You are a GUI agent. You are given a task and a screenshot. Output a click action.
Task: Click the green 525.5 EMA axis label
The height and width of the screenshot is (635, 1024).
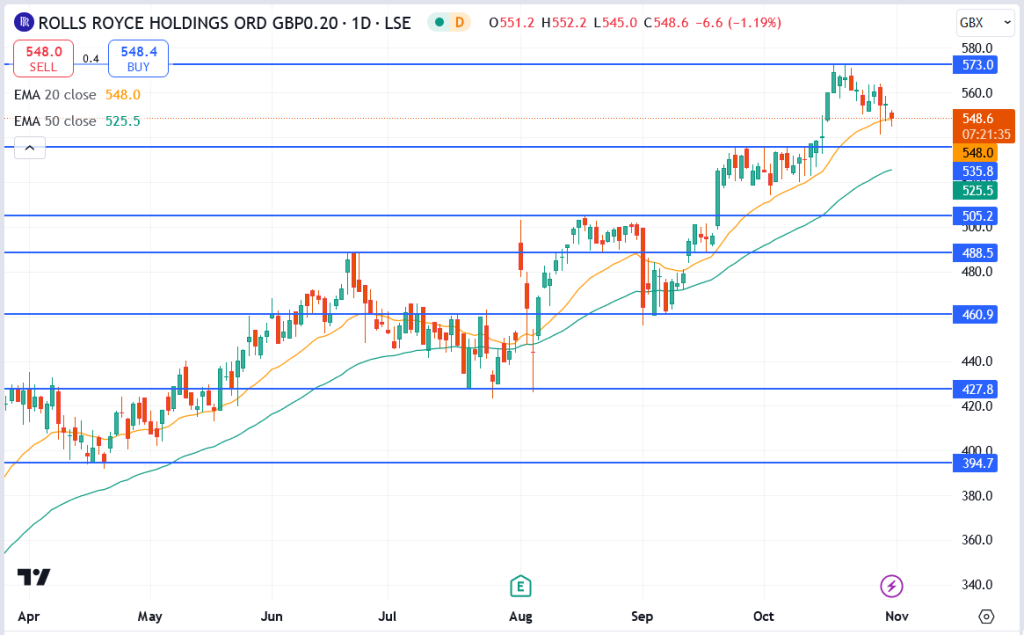coord(976,191)
